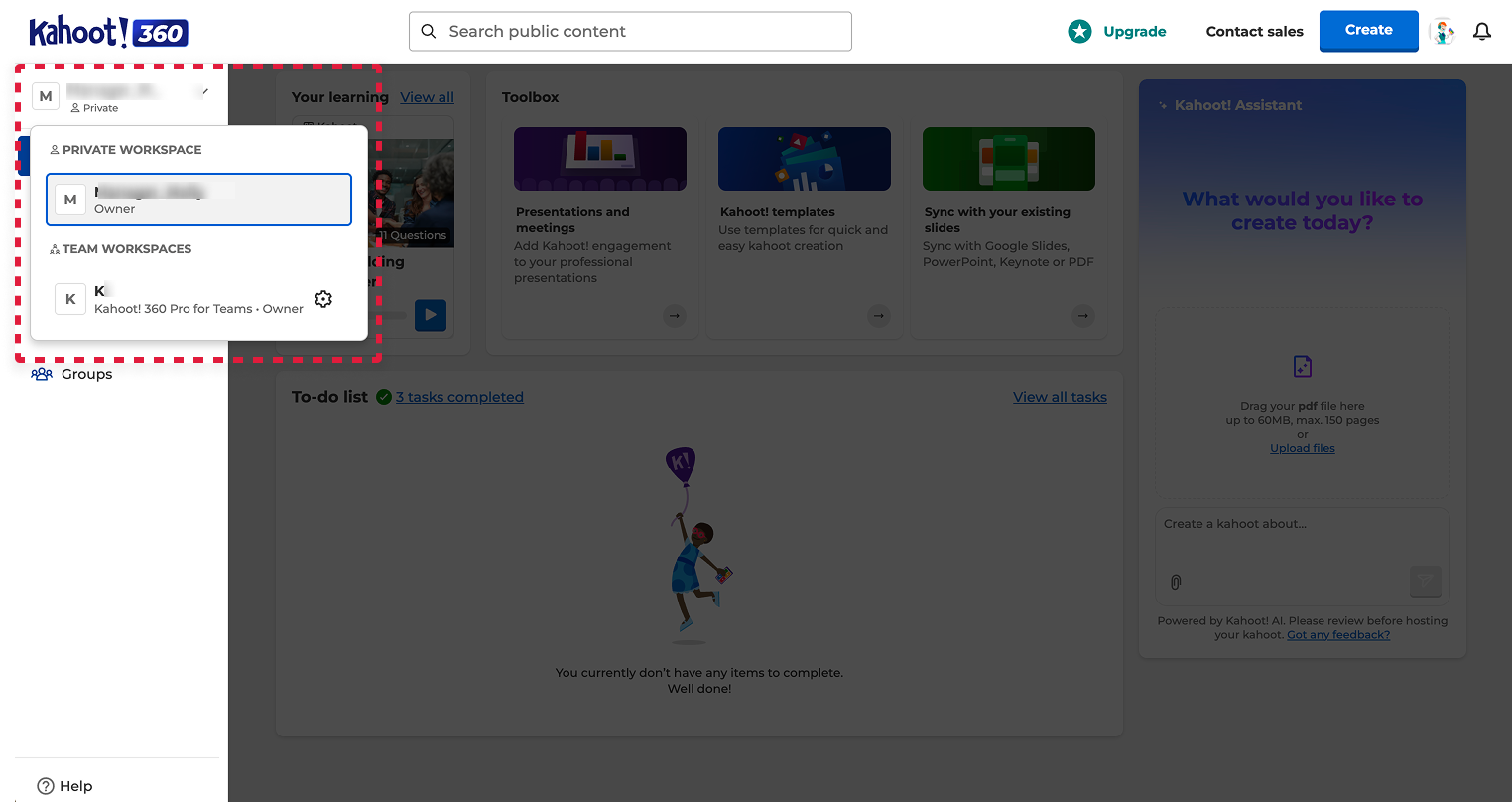Click the Help question mark icon
The width and height of the screenshot is (1512, 802).
click(x=45, y=786)
